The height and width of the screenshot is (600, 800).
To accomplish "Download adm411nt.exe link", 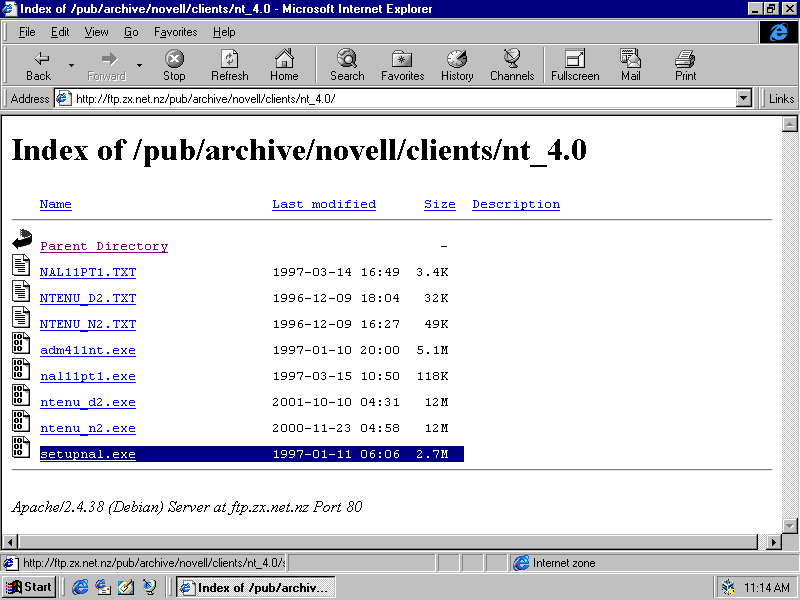I will [88, 350].
